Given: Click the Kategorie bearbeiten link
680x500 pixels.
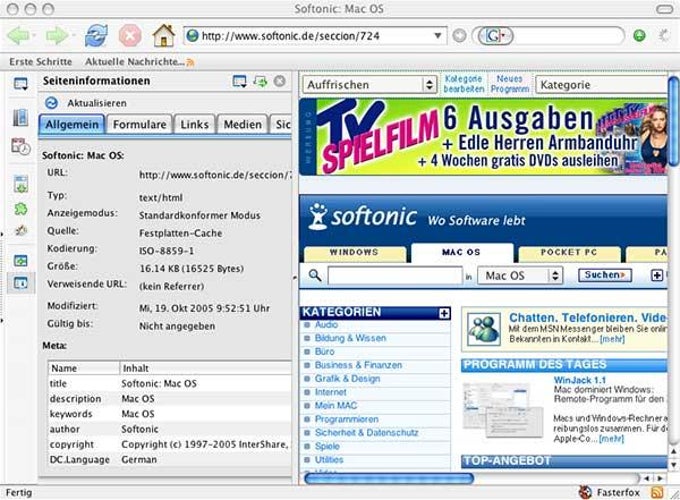Looking at the screenshot, I should [464, 84].
